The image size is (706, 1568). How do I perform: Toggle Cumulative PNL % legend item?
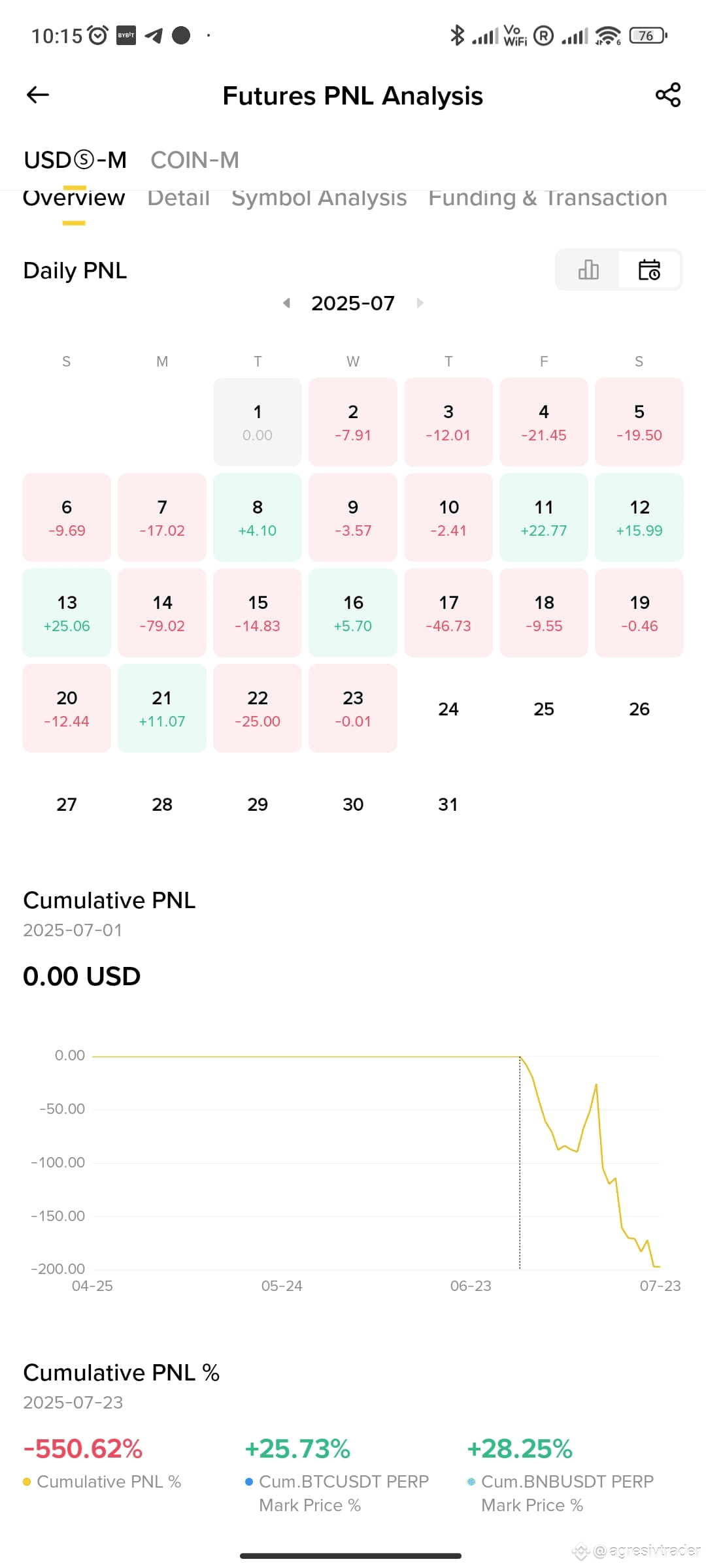click(102, 1482)
